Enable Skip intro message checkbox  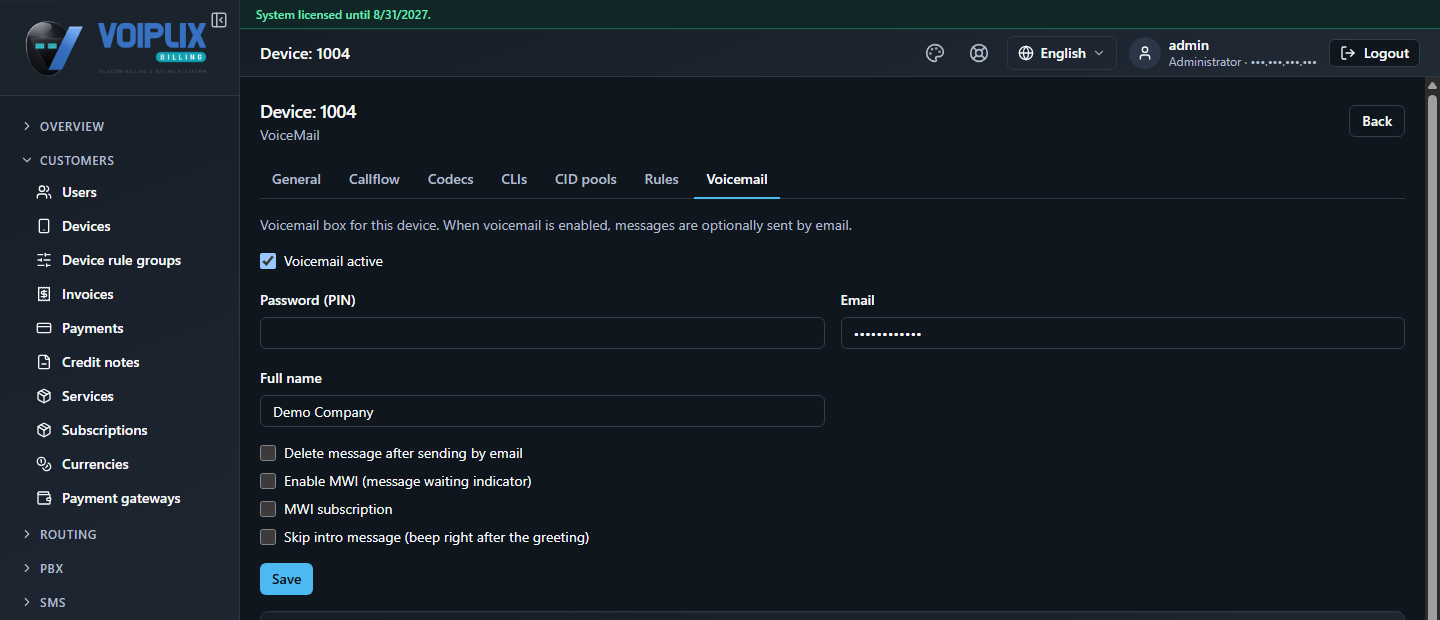coord(268,537)
